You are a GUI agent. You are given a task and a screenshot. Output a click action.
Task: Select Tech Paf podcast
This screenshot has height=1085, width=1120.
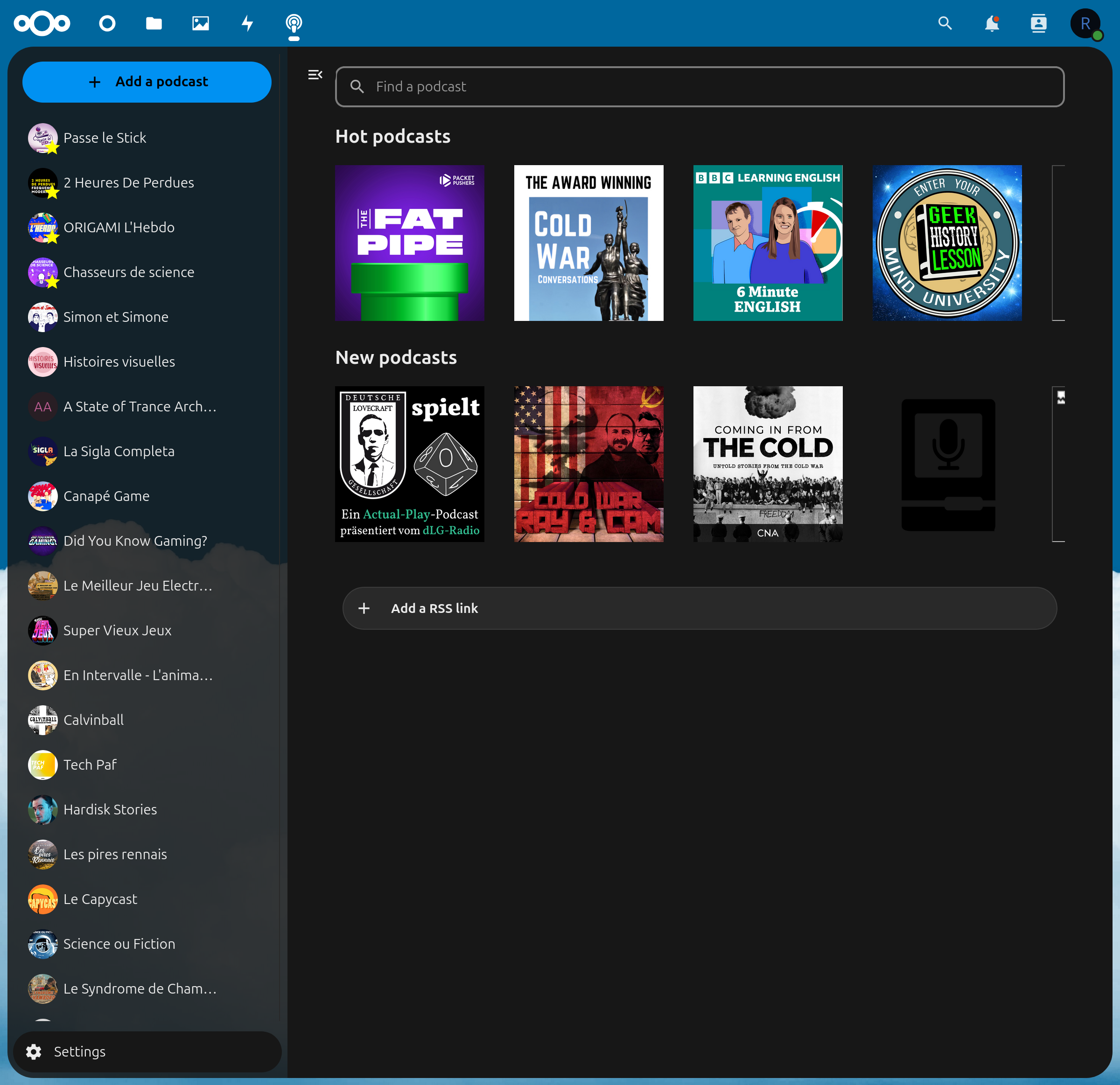click(x=147, y=765)
